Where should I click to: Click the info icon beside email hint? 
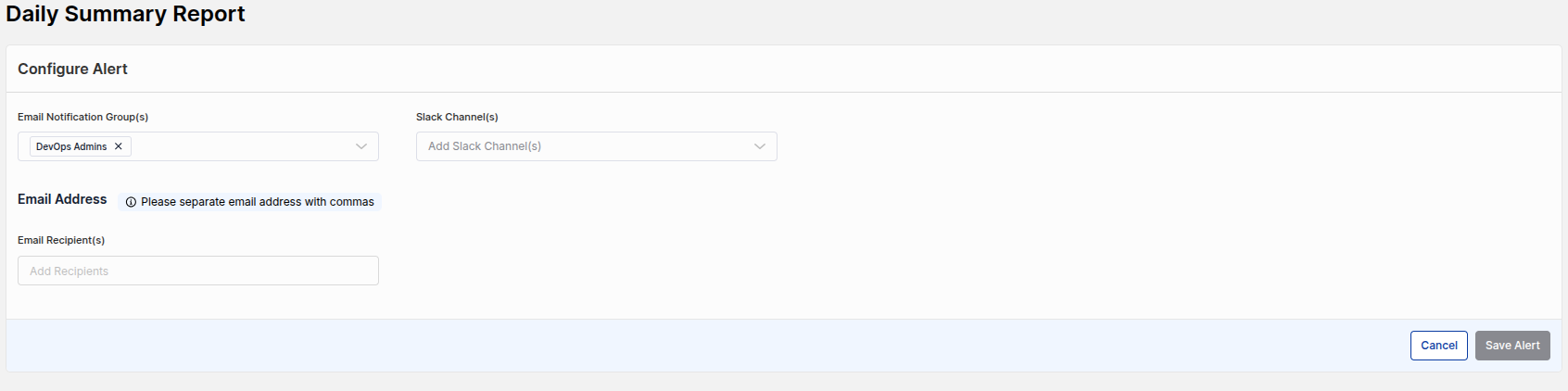pos(131,202)
